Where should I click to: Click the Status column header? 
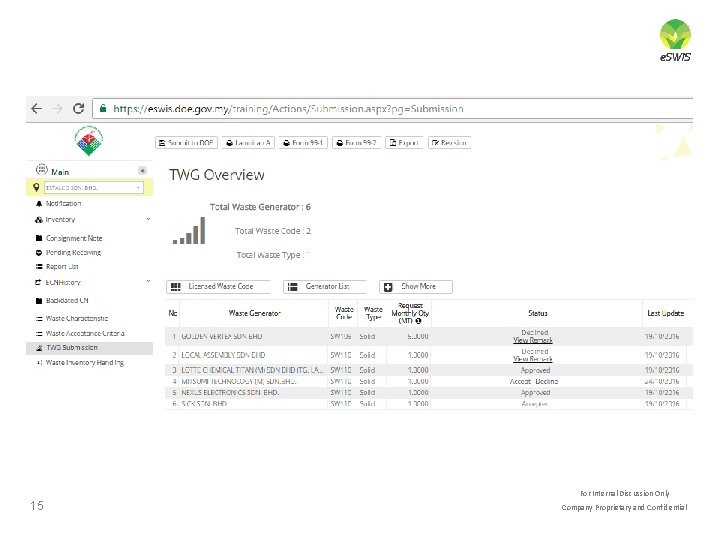[538, 314]
